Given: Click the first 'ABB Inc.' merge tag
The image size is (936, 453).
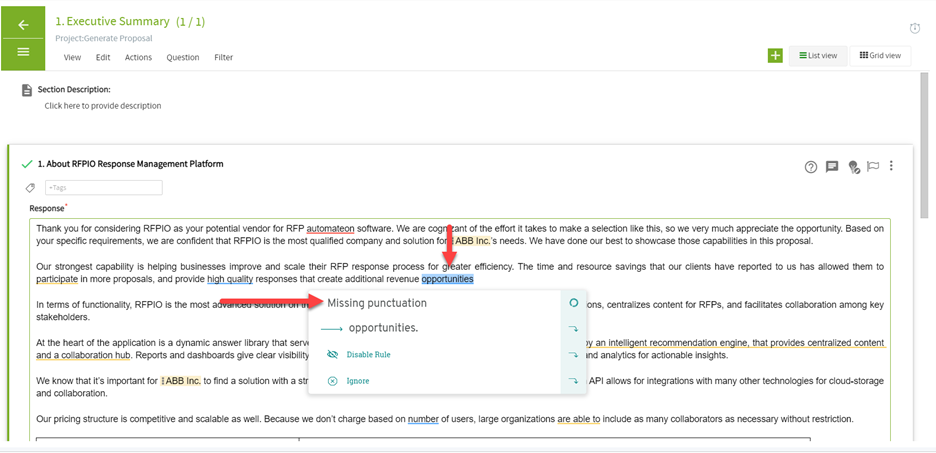Looking at the screenshot, I should [x=472, y=241].
